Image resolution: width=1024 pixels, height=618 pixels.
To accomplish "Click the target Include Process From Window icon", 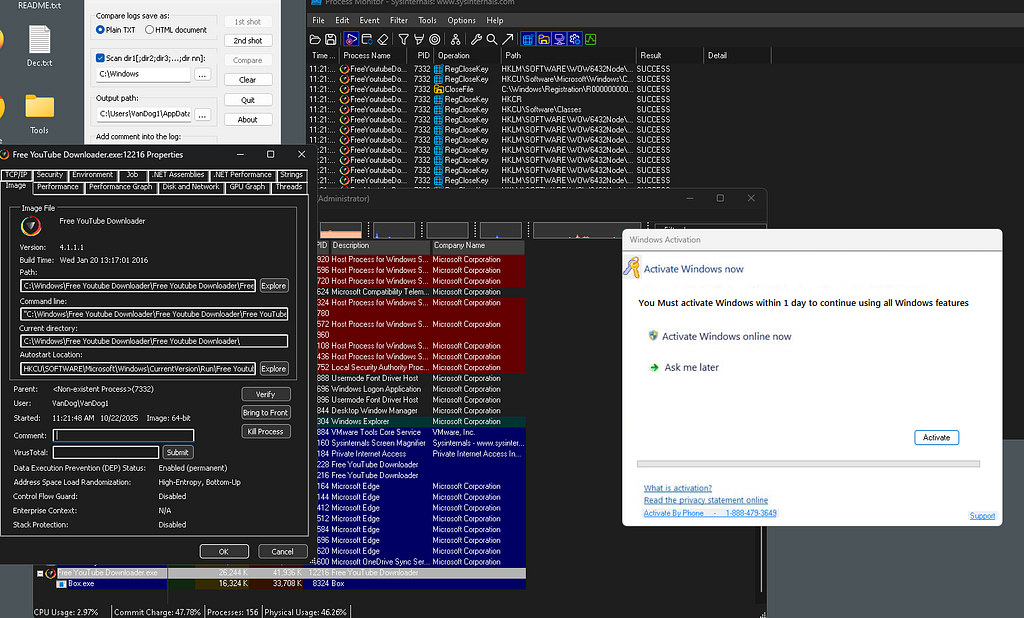I will point(434,39).
